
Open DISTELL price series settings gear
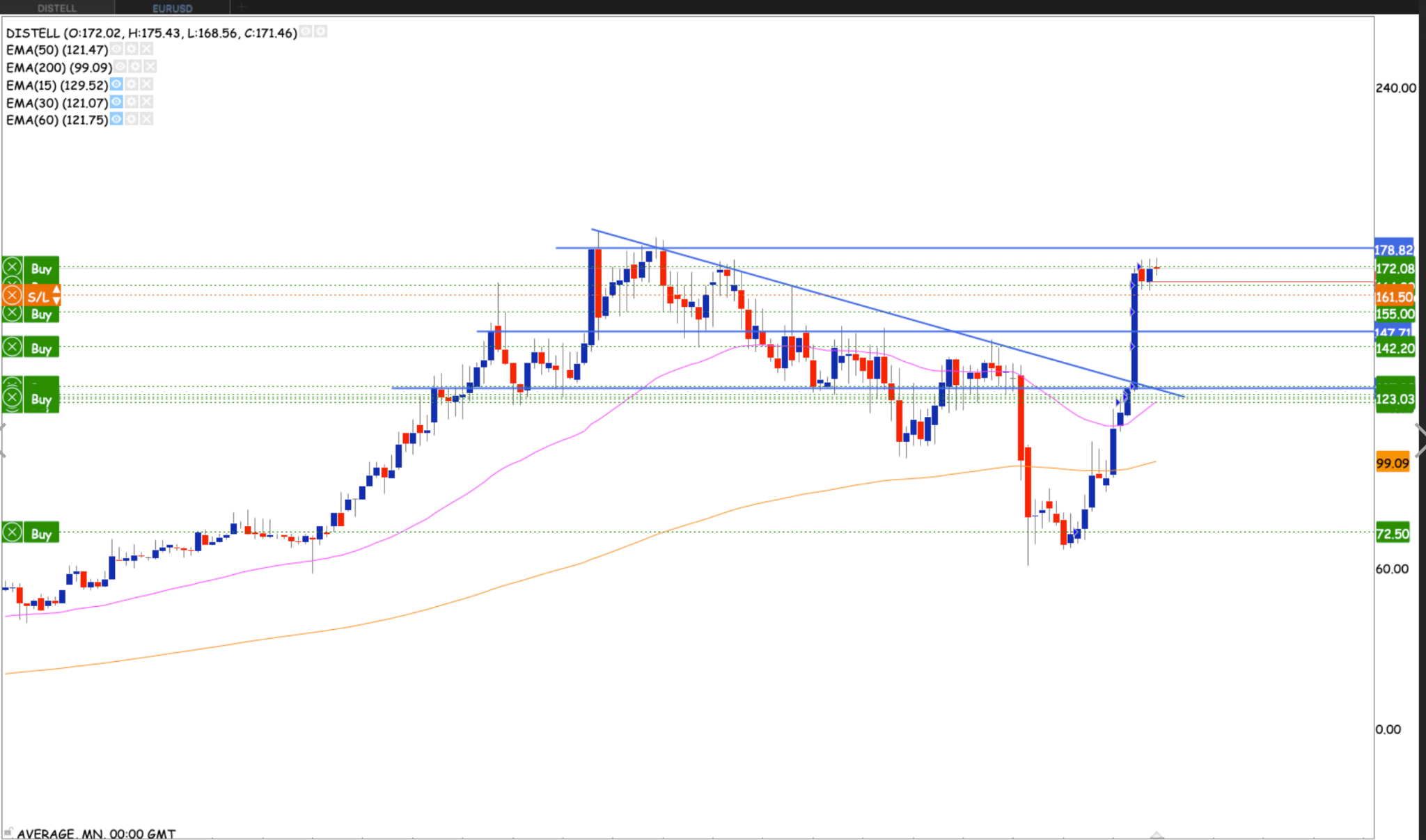(x=320, y=31)
